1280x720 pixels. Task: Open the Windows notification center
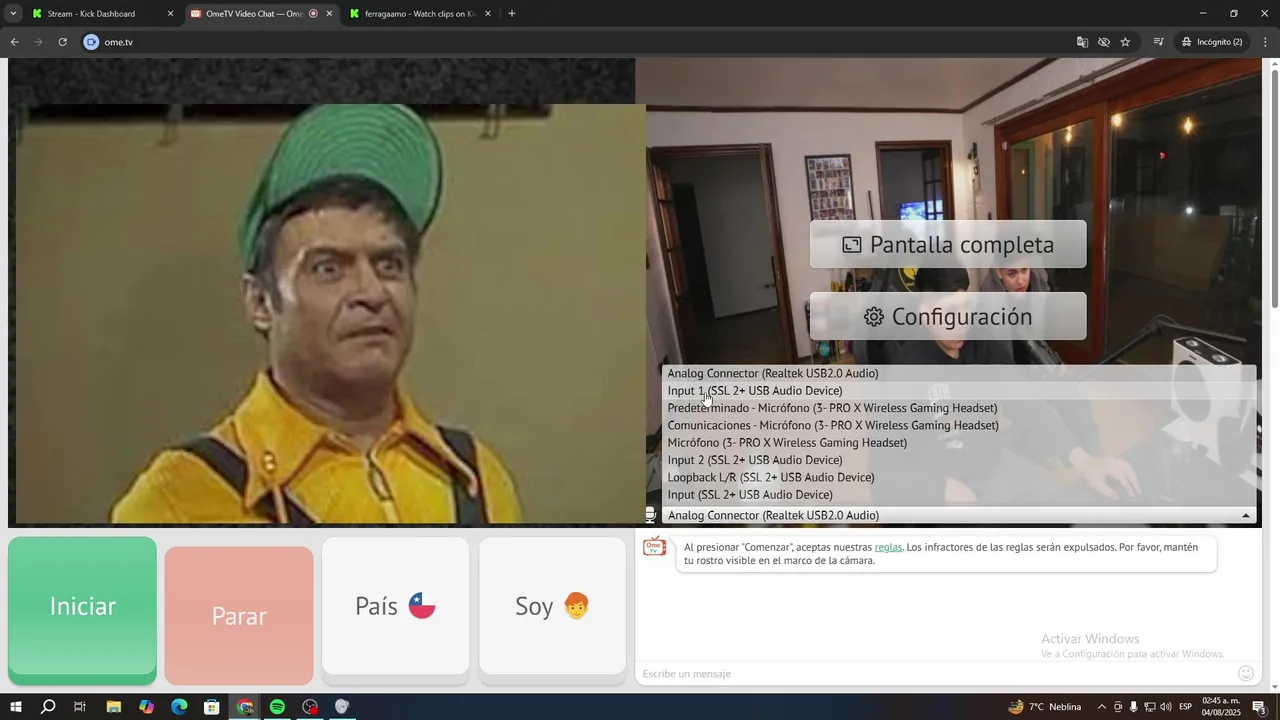click(x=1259, y=707)
